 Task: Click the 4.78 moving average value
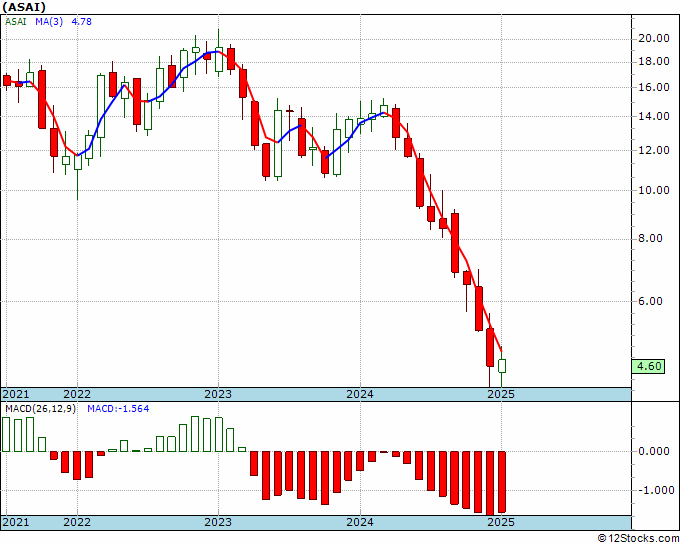pyautogui.click(x=81, y=22)
